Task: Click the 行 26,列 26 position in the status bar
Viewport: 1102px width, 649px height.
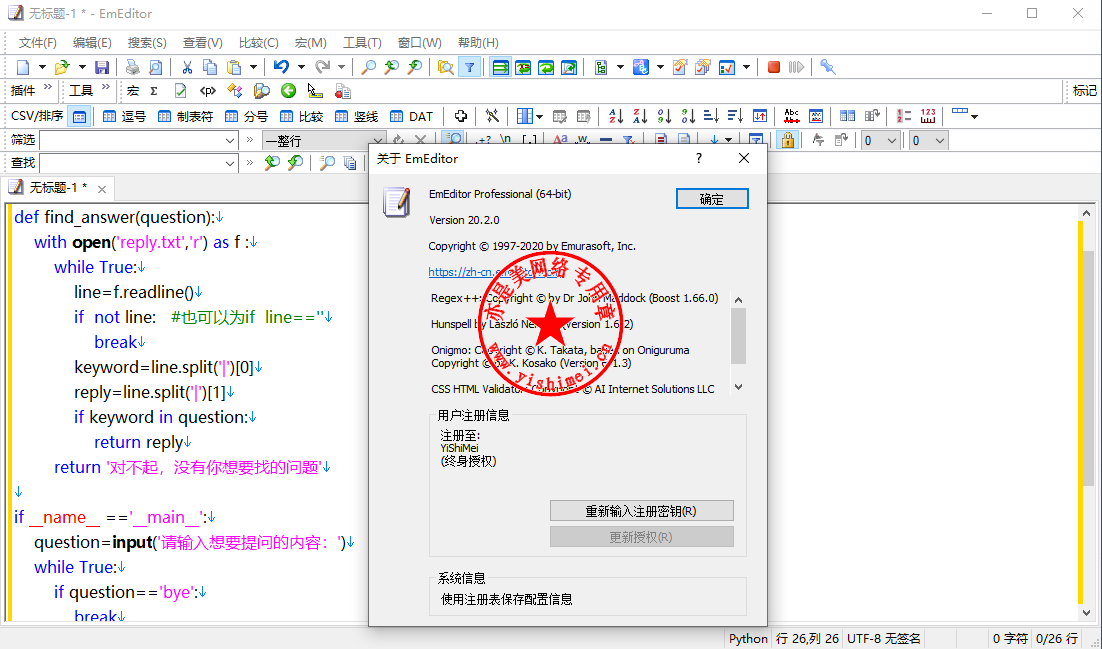Action: click(808, 638)
